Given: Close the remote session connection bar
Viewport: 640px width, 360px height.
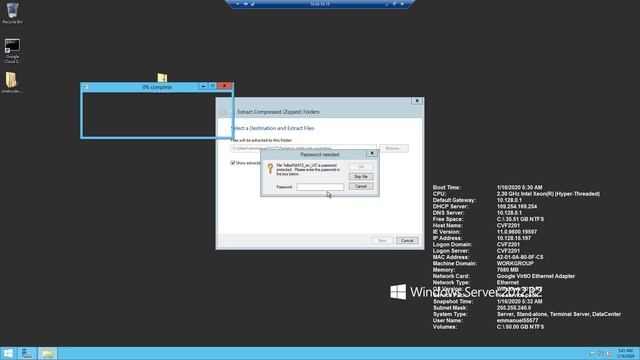Looking at the screenshot, I should click(x=402, y=4).
